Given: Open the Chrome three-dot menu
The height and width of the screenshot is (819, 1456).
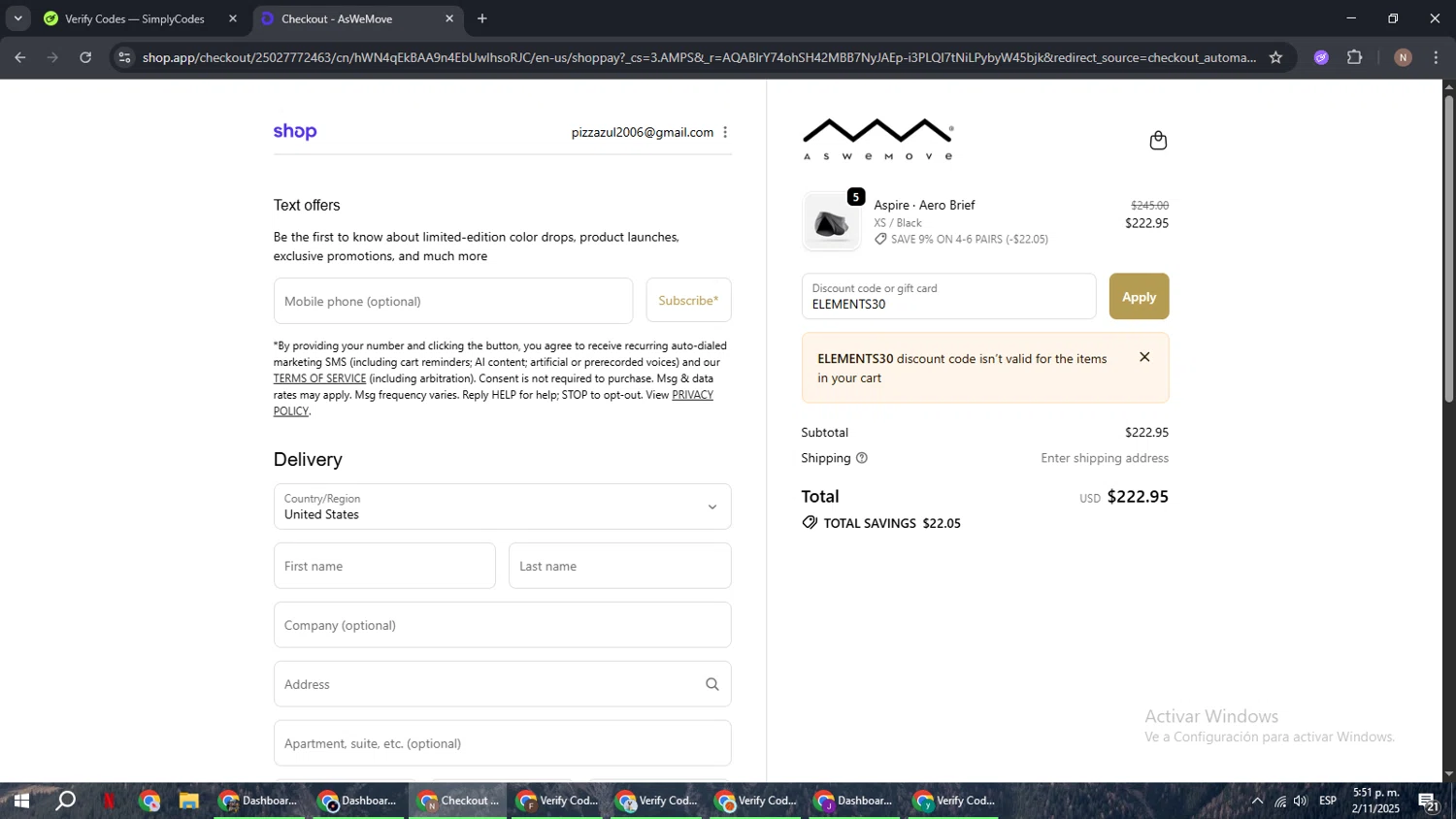Looking at the screenshot, I should pos(1436,57).
